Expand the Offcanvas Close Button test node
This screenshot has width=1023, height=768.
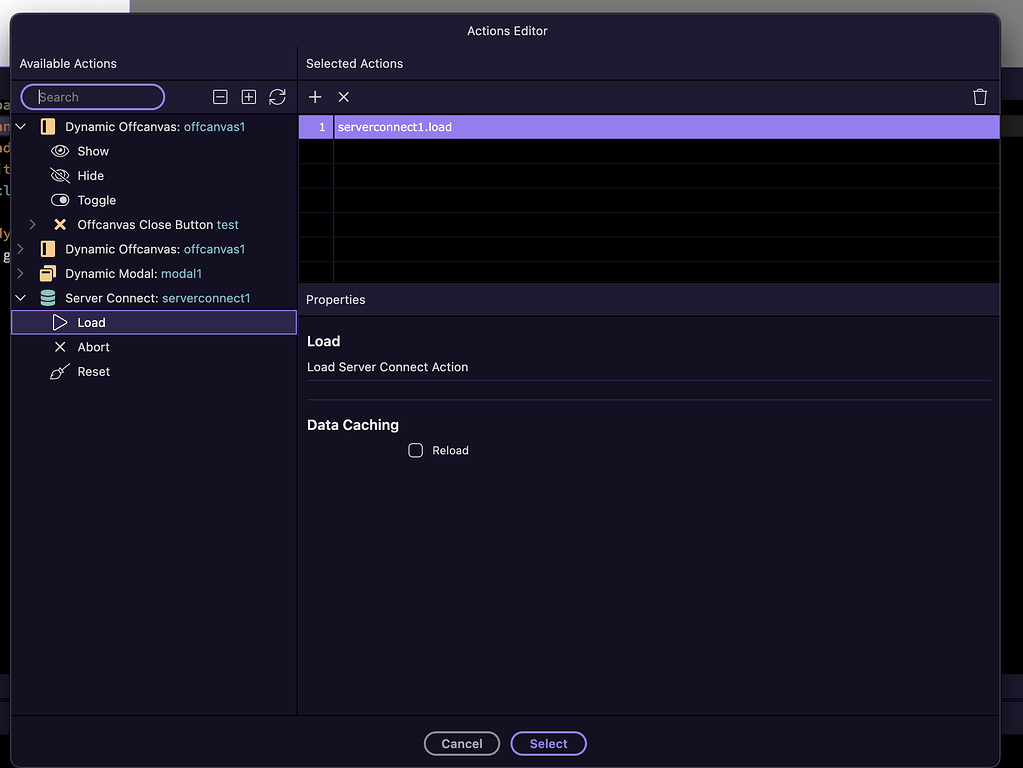click(x=33, y=224)
